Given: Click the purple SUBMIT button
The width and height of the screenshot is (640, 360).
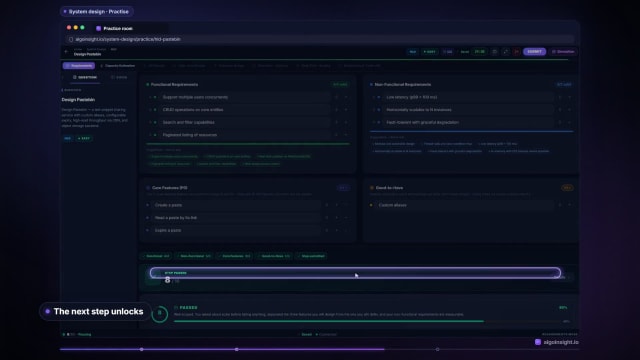Looking at the screenshot, I should pyautogui.click(x=534, y=52).
